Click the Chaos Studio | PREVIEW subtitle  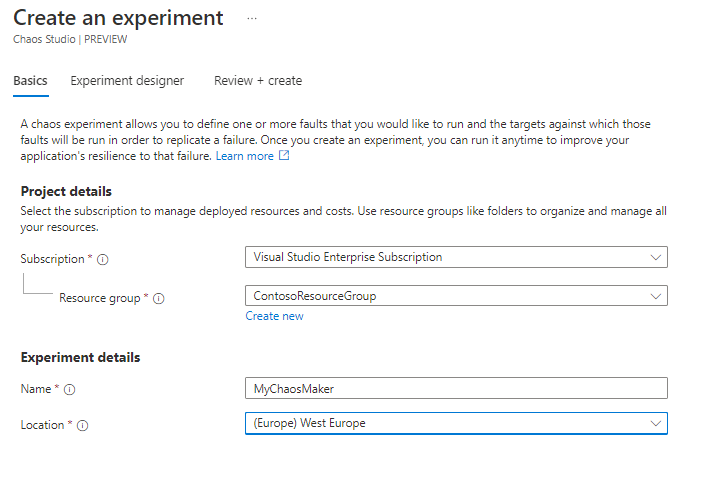click(x=70, y=40)
